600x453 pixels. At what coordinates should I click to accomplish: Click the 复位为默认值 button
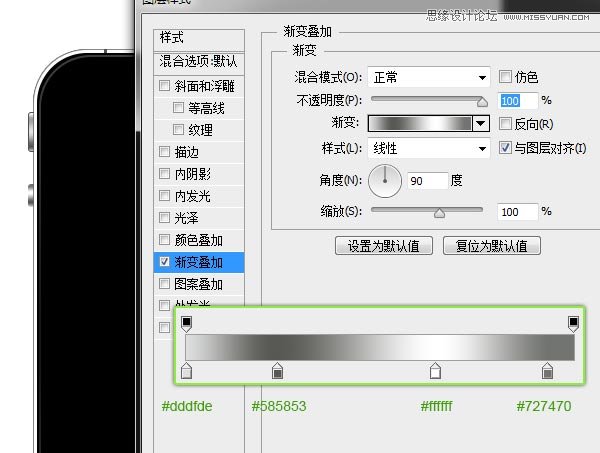click(x=492, y=246)
